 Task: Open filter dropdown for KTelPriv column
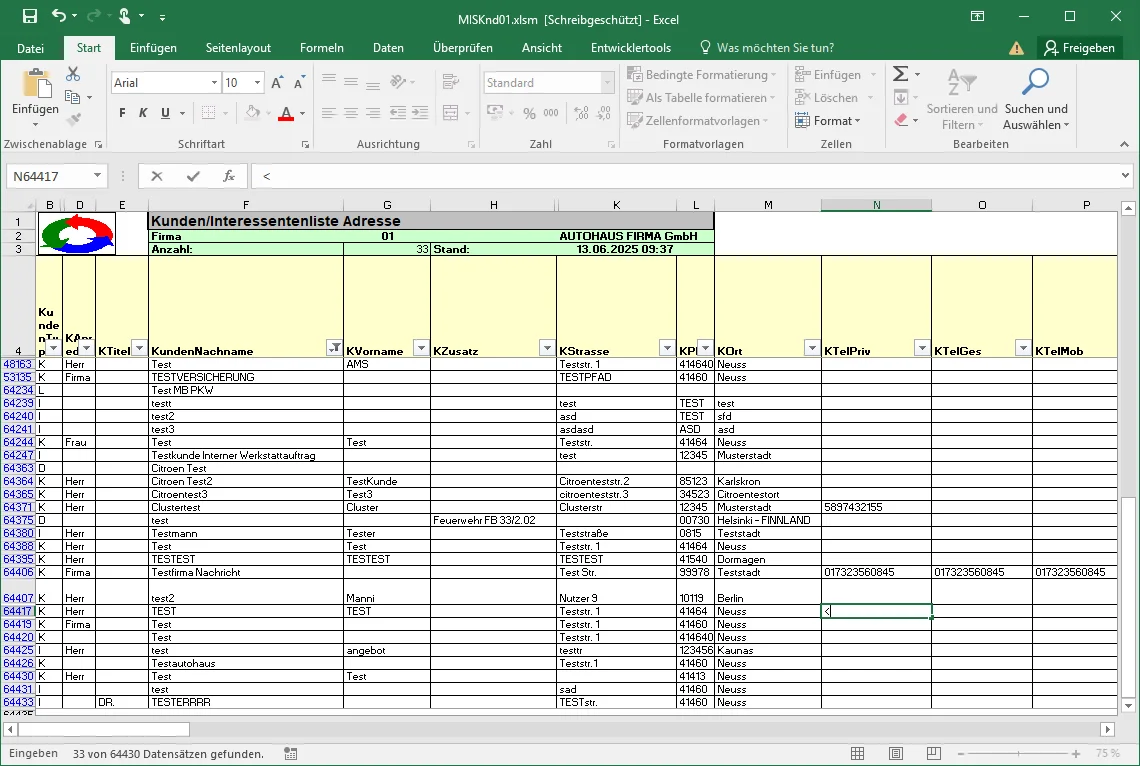(922, 348)
